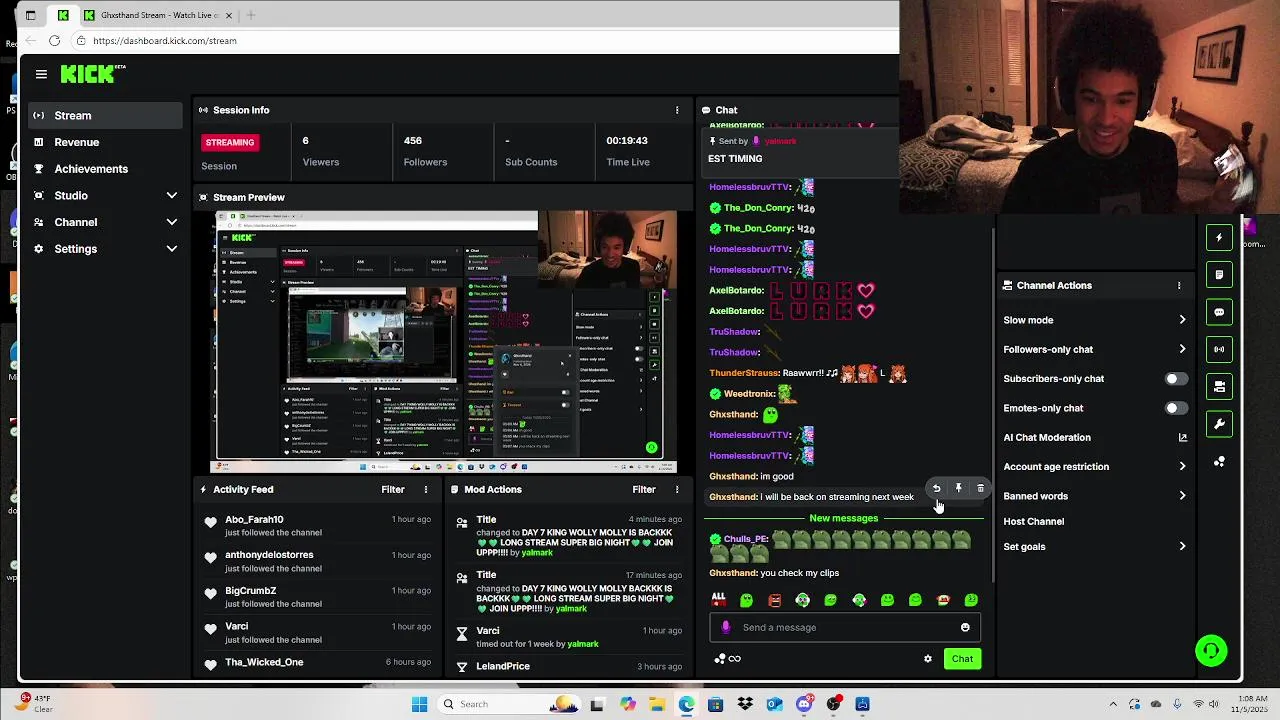Expand Followers-only chat options
The image size is (1280, 720).
(x=1182, y=349)
